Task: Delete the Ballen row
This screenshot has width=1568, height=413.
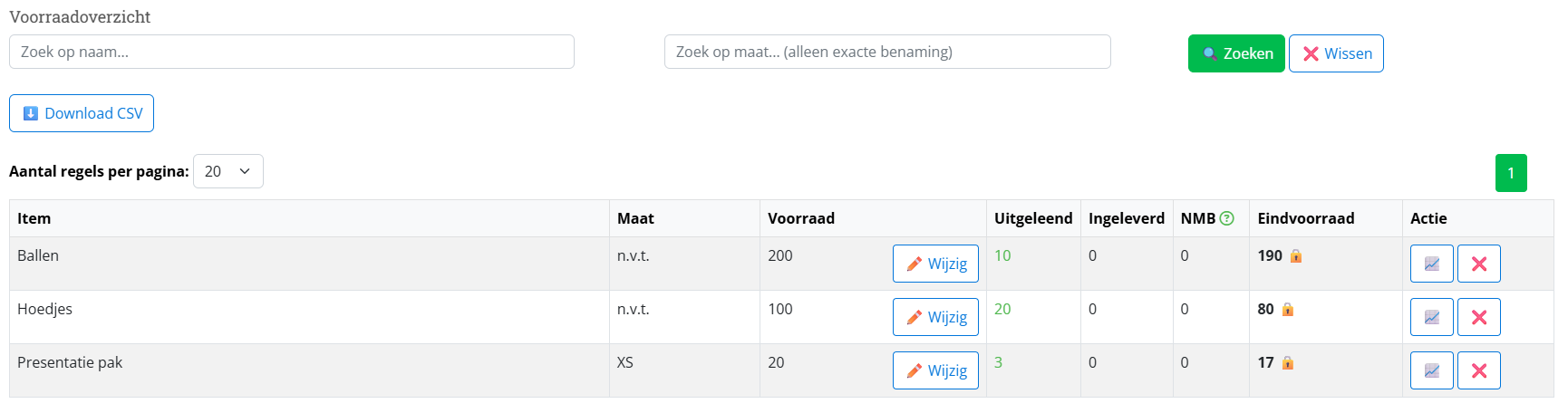Action: pos(1478,264)
